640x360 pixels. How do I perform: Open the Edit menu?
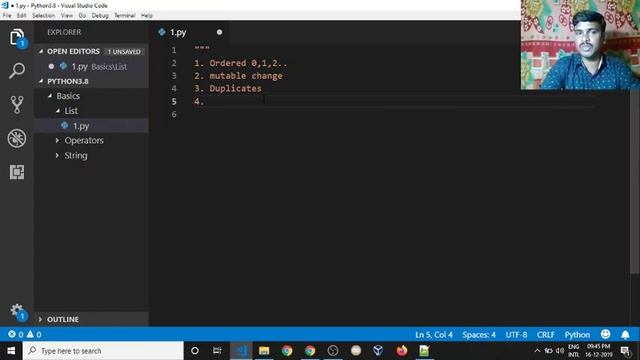pos(22,16)
